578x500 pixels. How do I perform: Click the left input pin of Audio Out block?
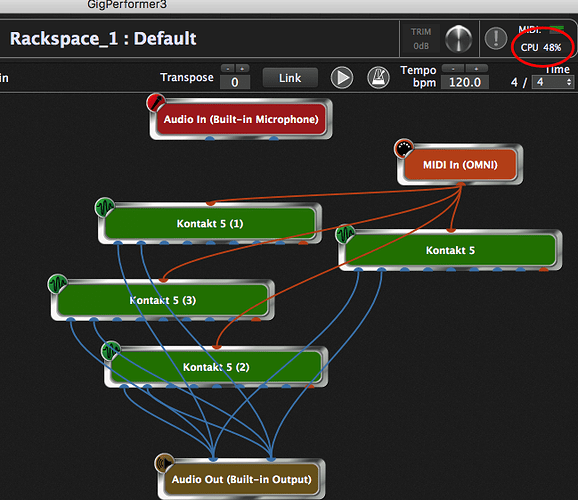(213, 459)
